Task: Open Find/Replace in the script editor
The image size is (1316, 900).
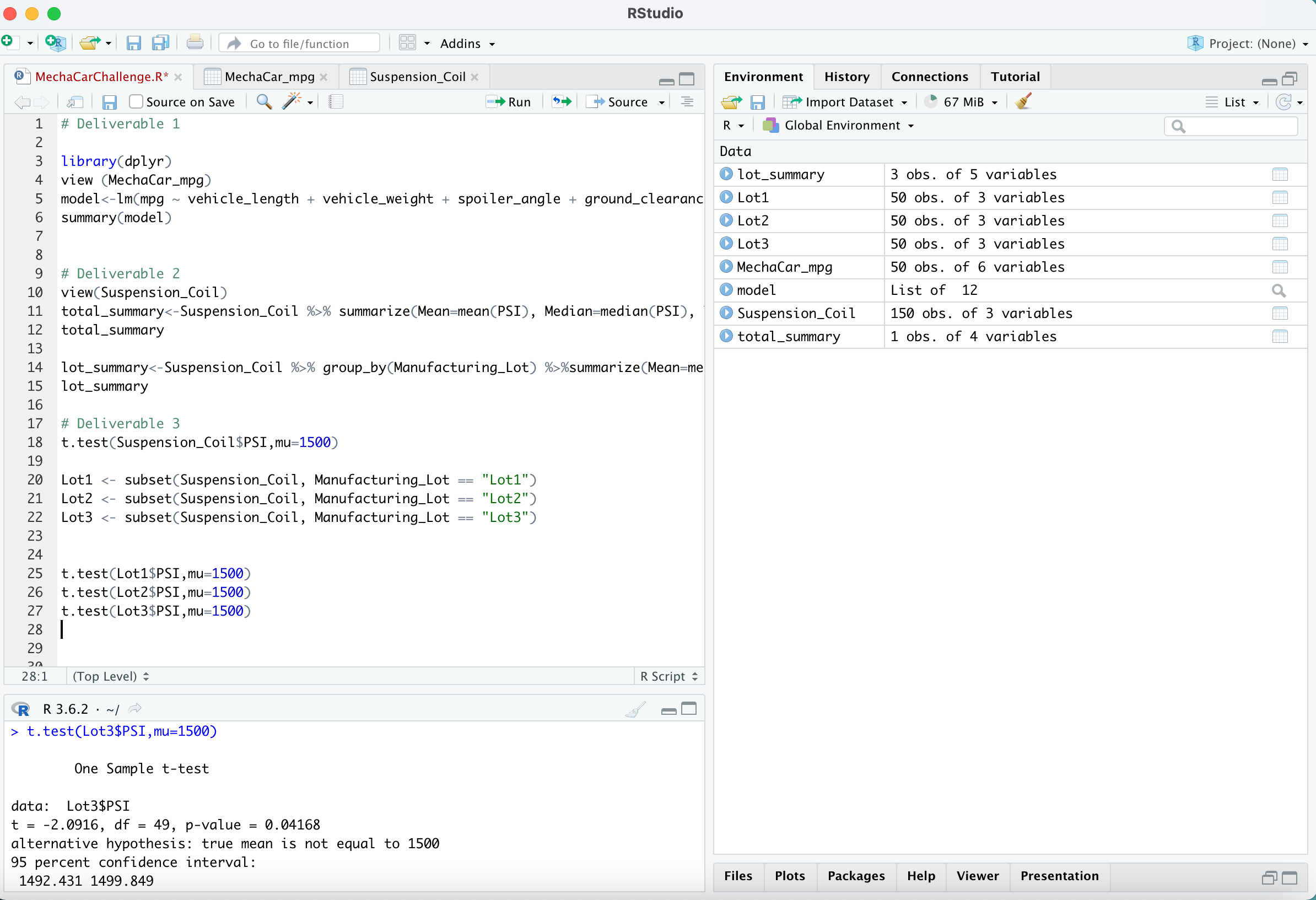Action: 263,102
